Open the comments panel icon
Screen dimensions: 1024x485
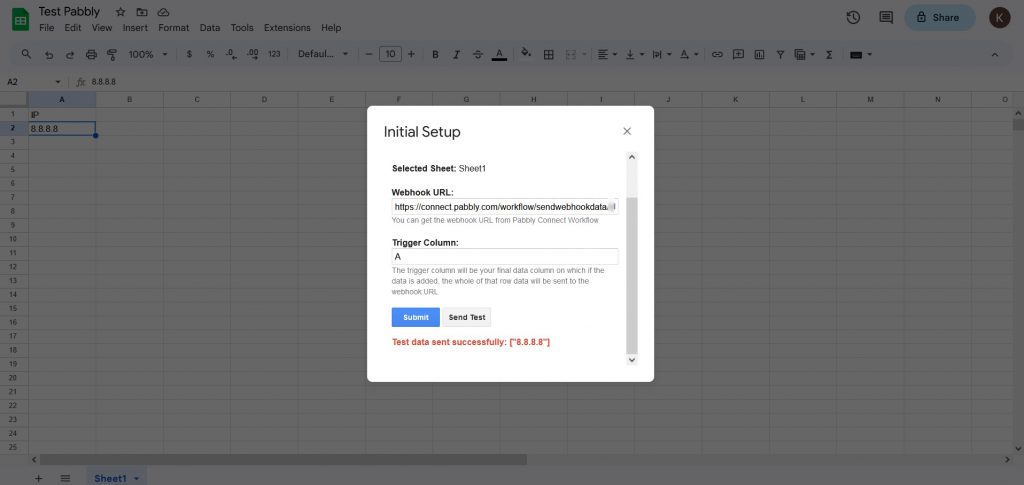[885, 17]
